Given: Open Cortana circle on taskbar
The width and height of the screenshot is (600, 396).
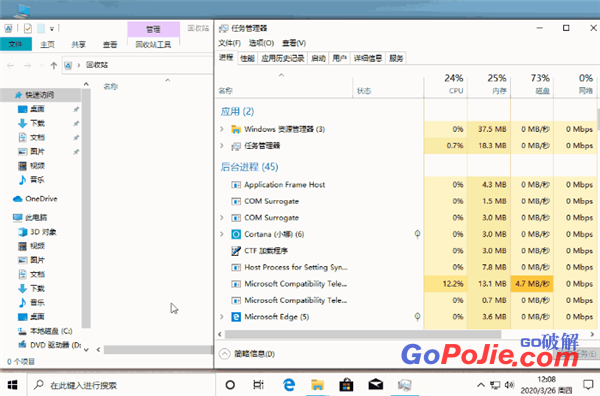Looking at the screenshot, I should pos(230,385).
